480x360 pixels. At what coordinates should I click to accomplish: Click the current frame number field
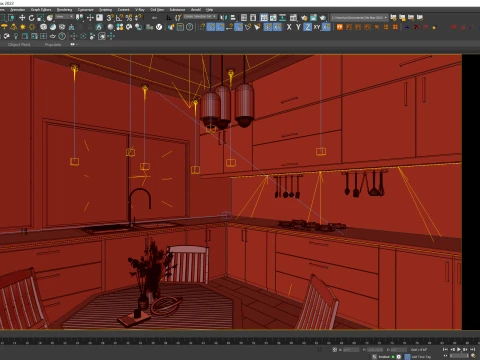(x=459, y=356)
